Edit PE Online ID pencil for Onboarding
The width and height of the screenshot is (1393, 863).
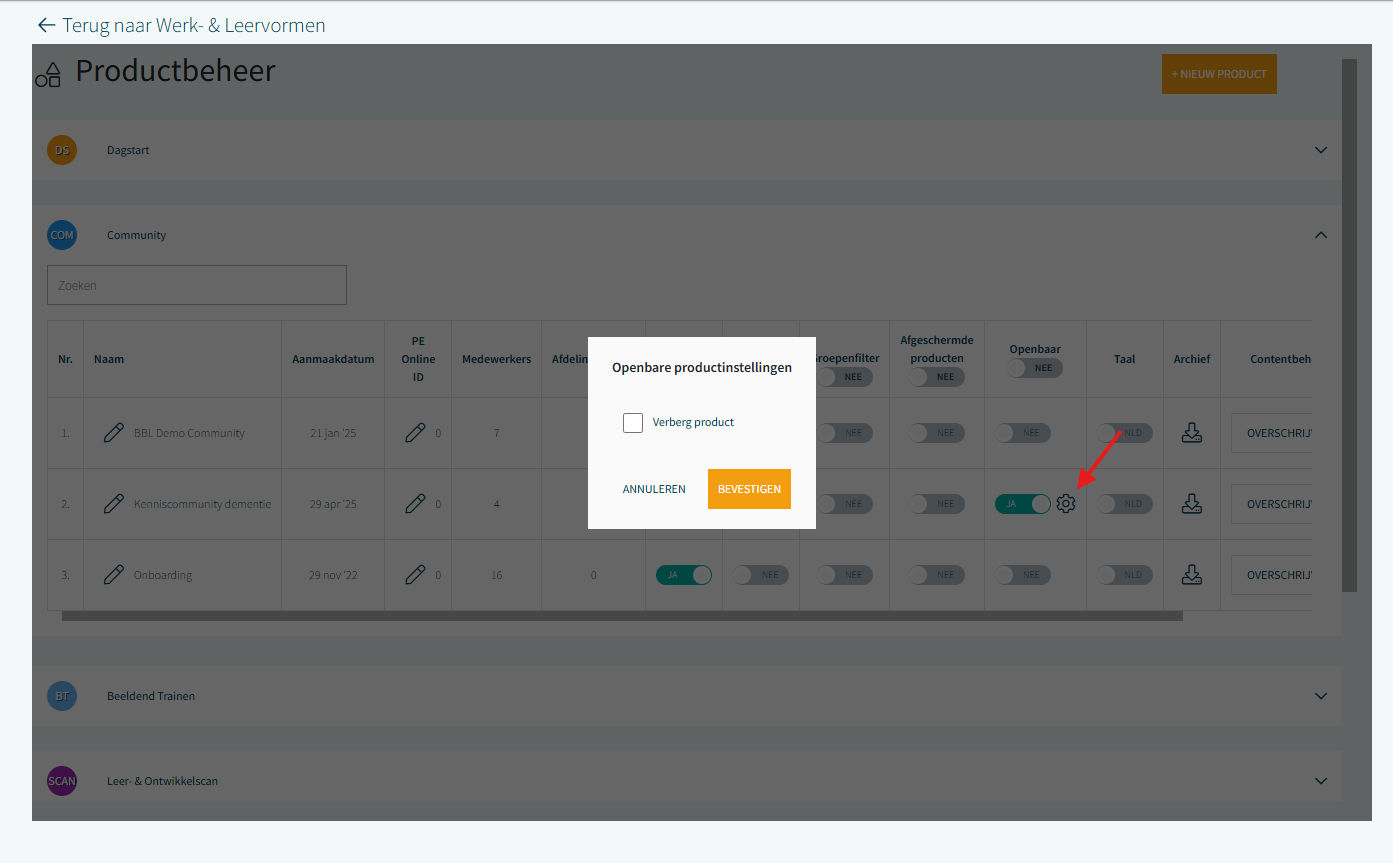[x=415, y=575]
